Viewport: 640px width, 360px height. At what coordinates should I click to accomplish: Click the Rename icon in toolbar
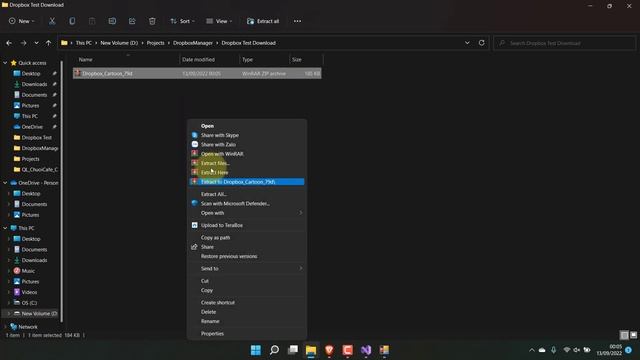(x=112, y=21)
